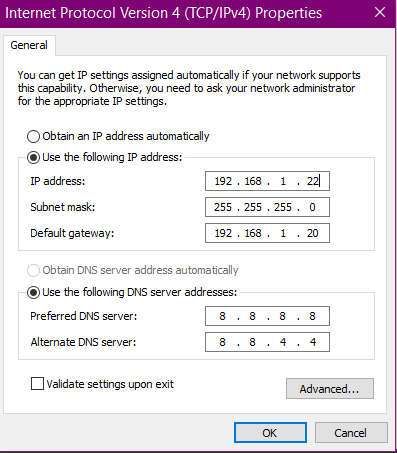Viewport: 397px width, 453px height.
Task: Click the Alternate DNS server last octet
Action: pos(313,342)
